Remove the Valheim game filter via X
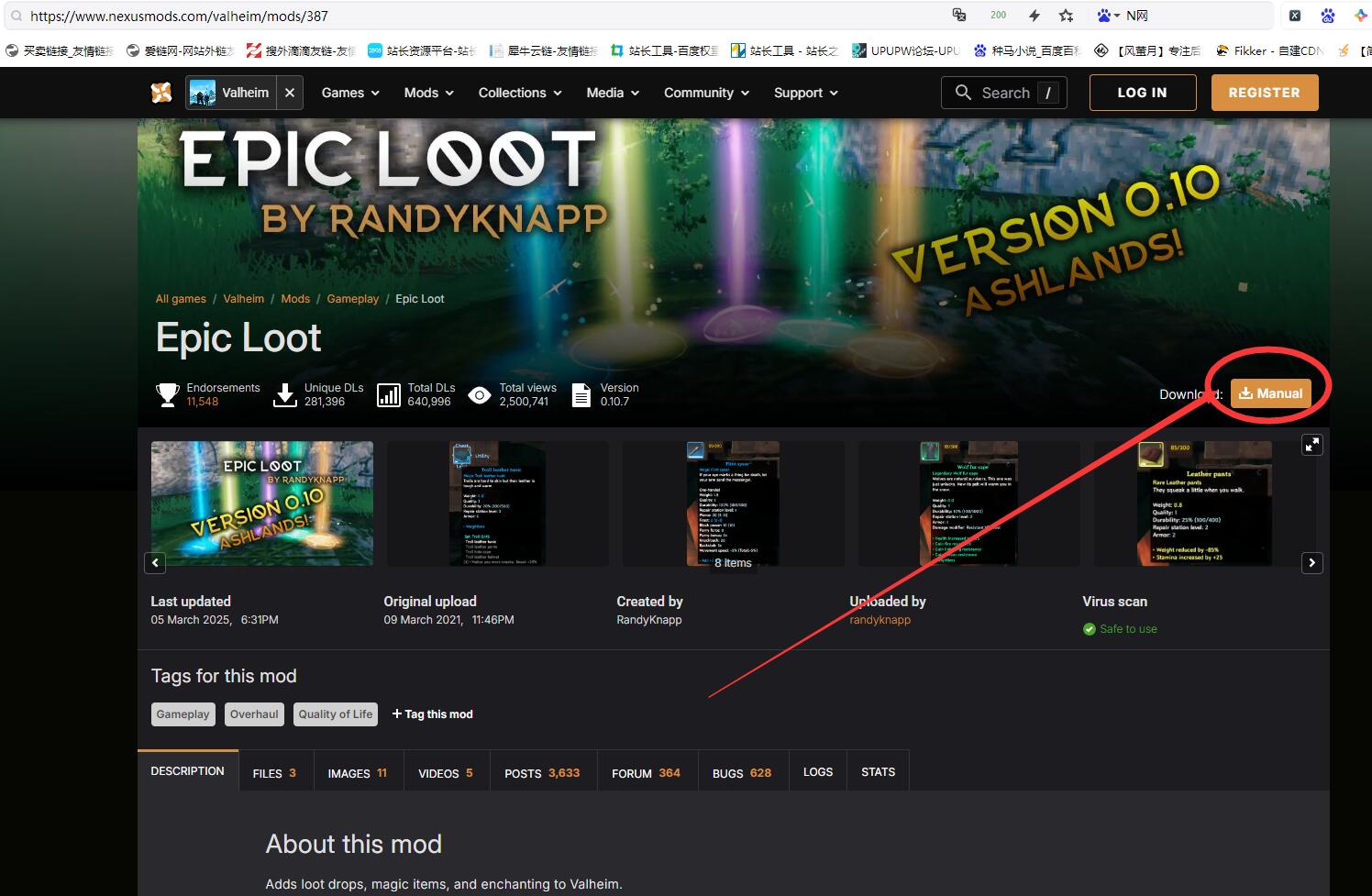This screenshot has height=896, width=1372. [290, 93]
